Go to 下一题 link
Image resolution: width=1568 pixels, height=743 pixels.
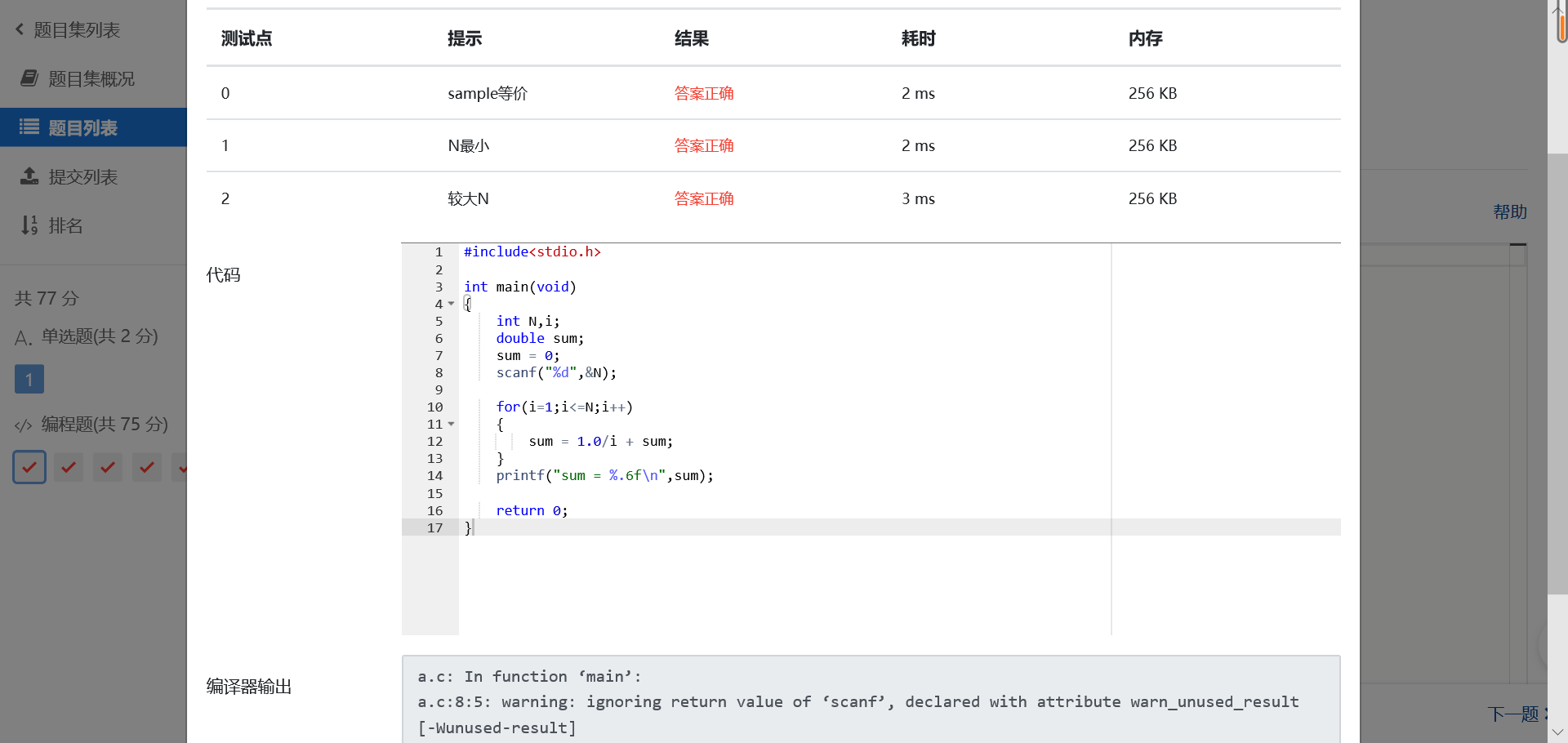(1513, 714)
